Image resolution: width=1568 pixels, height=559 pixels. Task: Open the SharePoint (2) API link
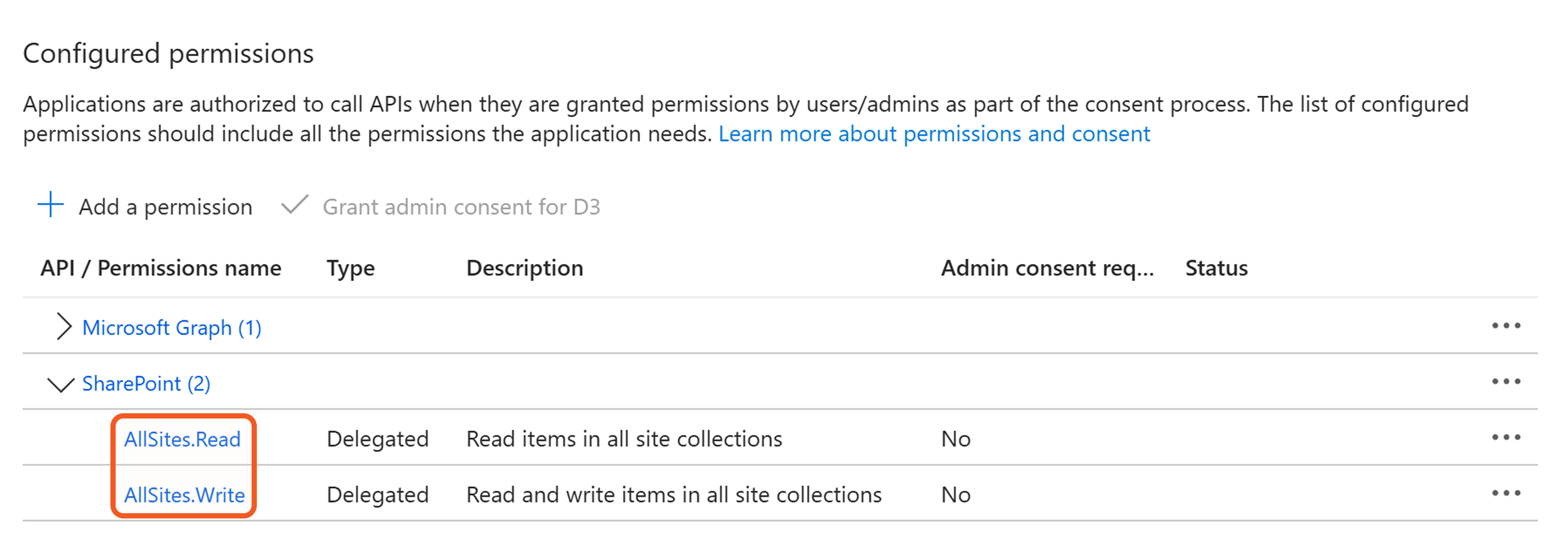tap(146, 384)
